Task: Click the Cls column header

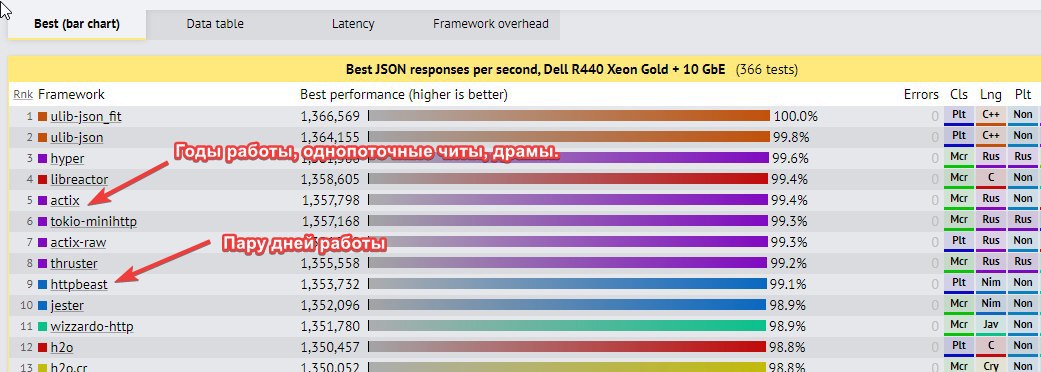Action: click(x=959, y=95)
